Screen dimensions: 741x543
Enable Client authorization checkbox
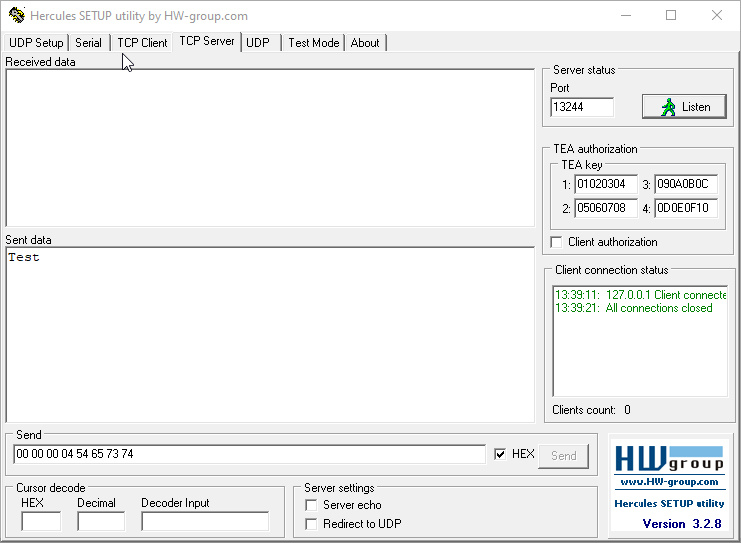coord(557,242)
